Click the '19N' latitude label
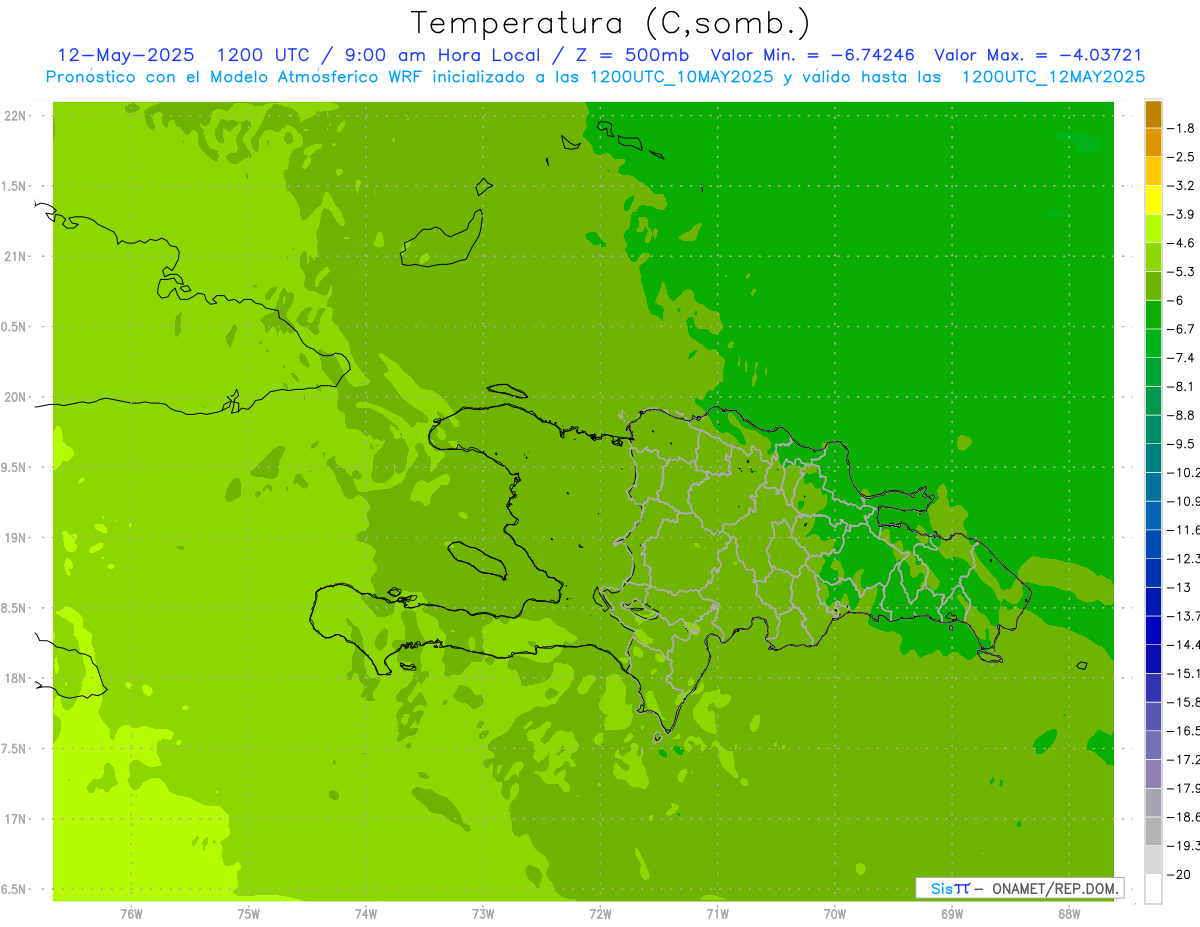 16,538
